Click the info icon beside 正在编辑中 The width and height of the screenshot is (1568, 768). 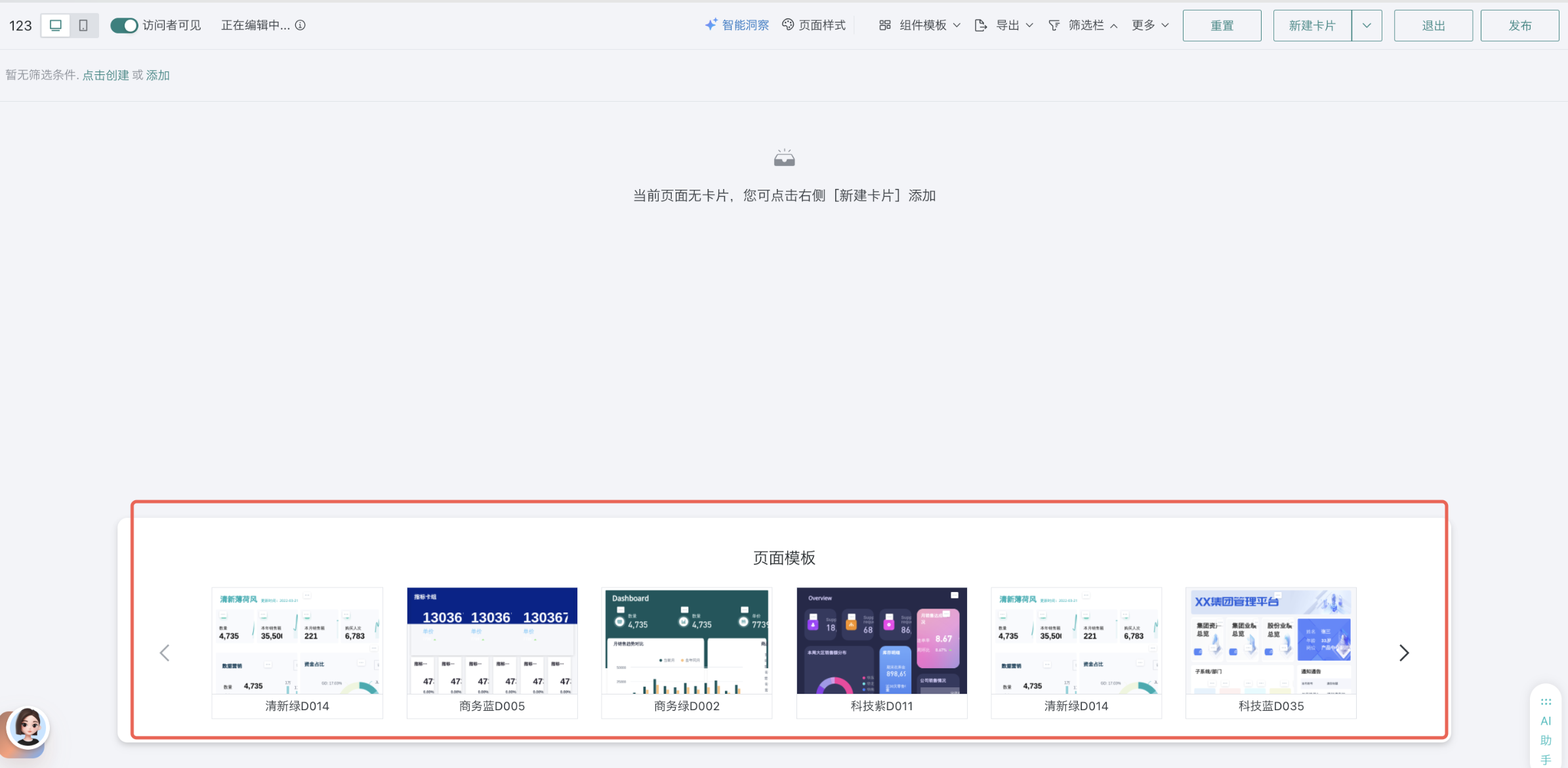point(300,26)
